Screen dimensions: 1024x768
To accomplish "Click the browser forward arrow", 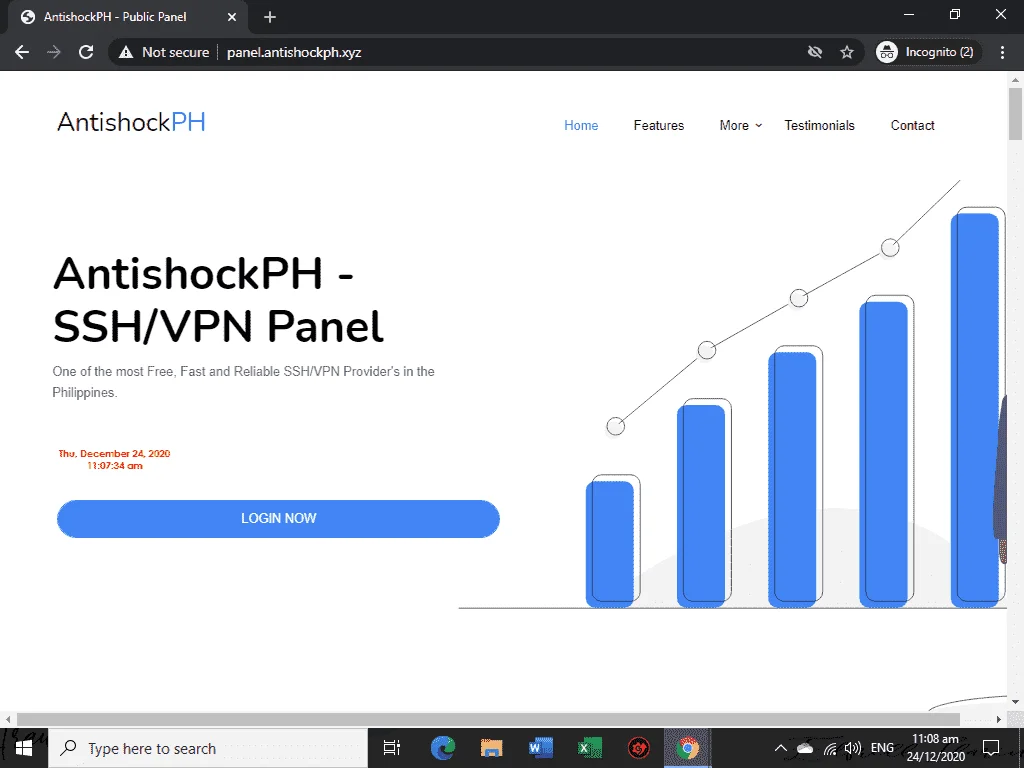I will [x=54, y=52].
